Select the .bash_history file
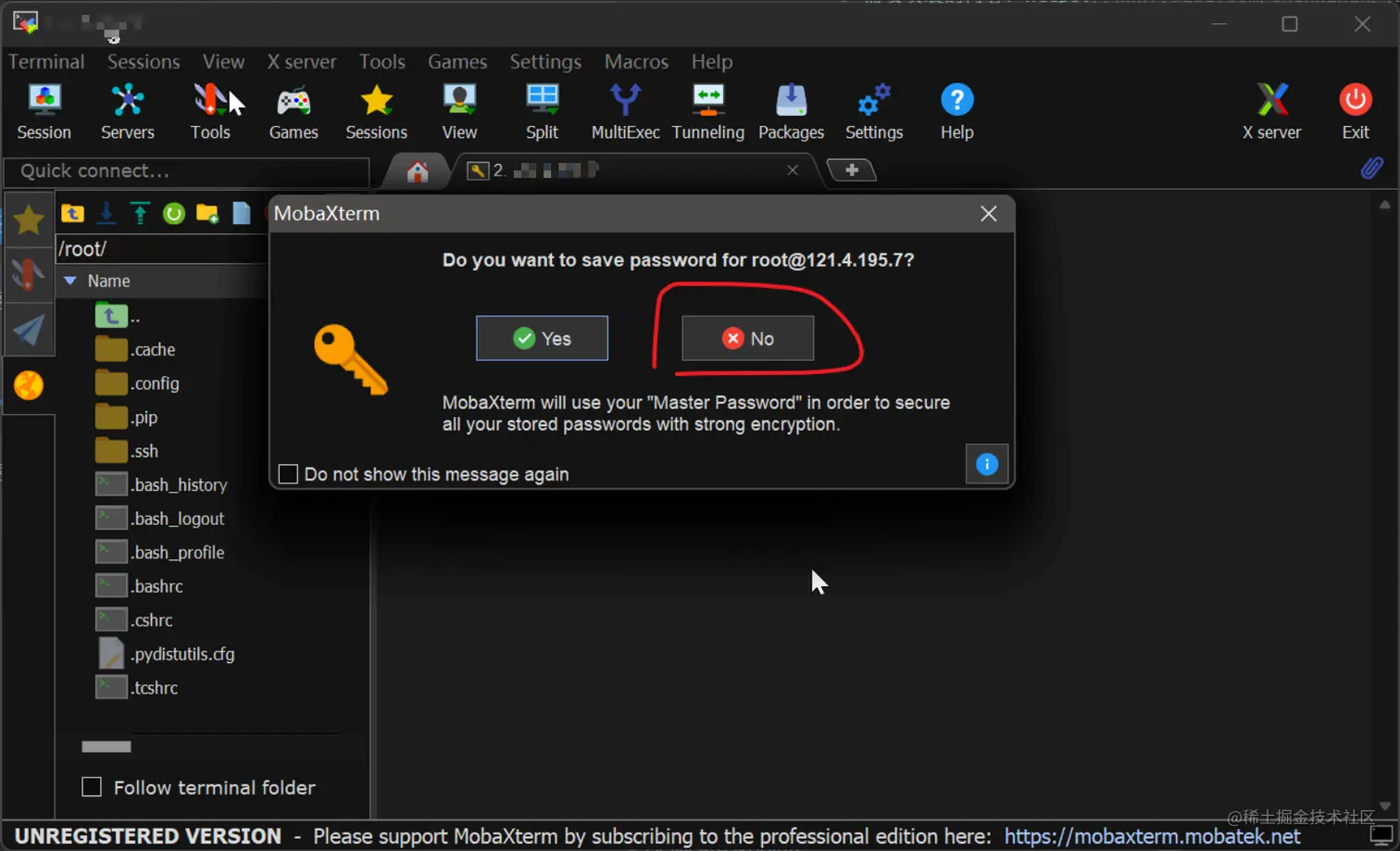The image size is (1400, 851). (162, 484)
